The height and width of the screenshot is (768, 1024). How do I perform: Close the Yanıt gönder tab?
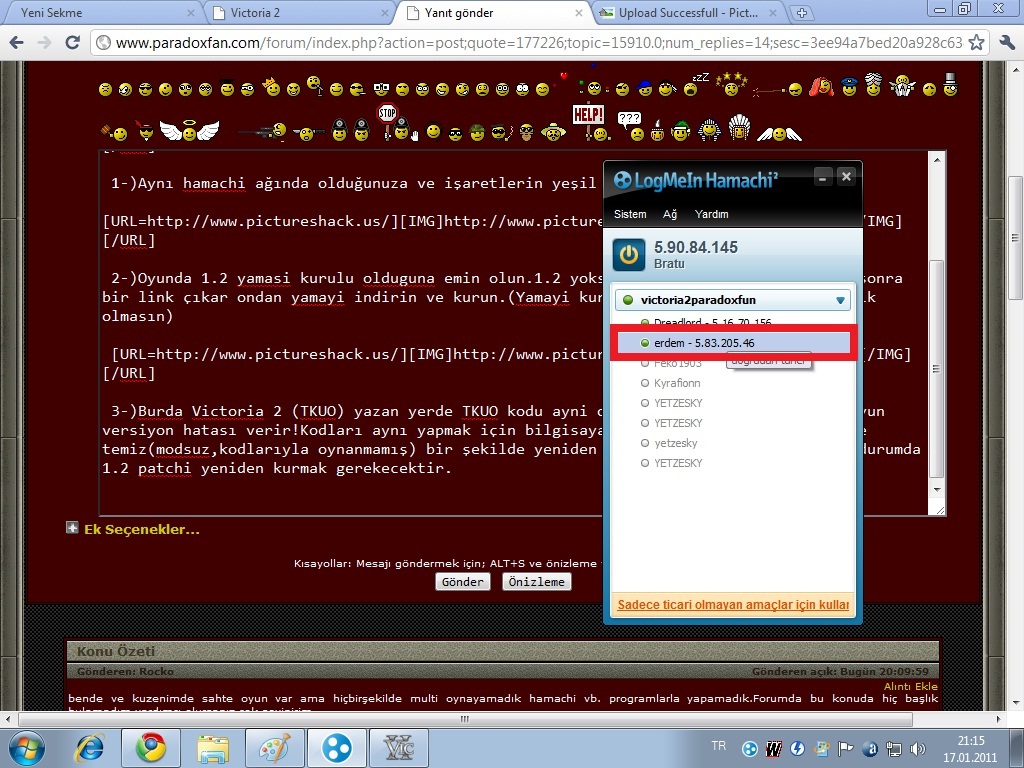(x=579, y=13)
